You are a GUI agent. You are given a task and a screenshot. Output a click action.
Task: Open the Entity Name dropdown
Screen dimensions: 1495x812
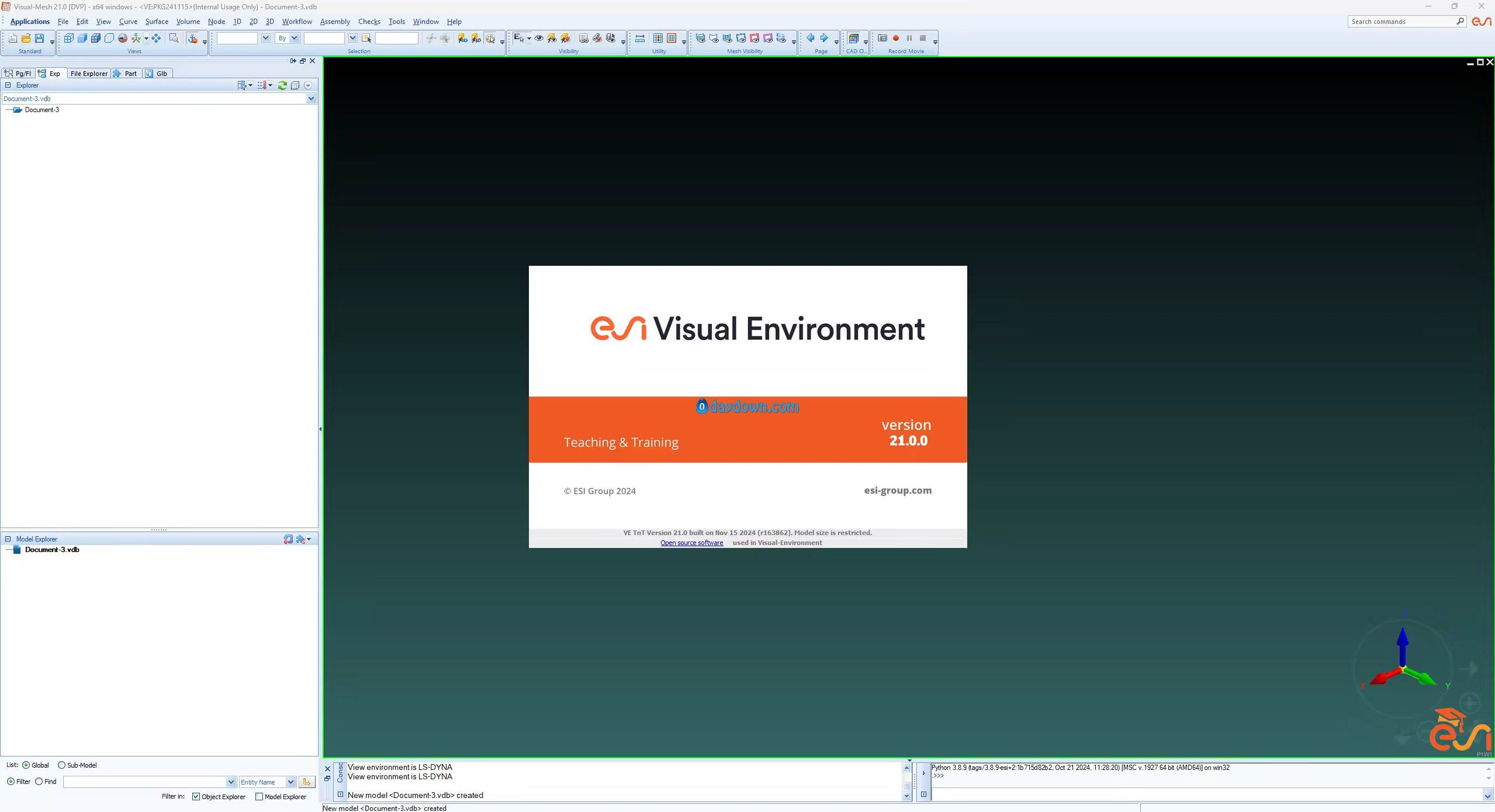290,782
